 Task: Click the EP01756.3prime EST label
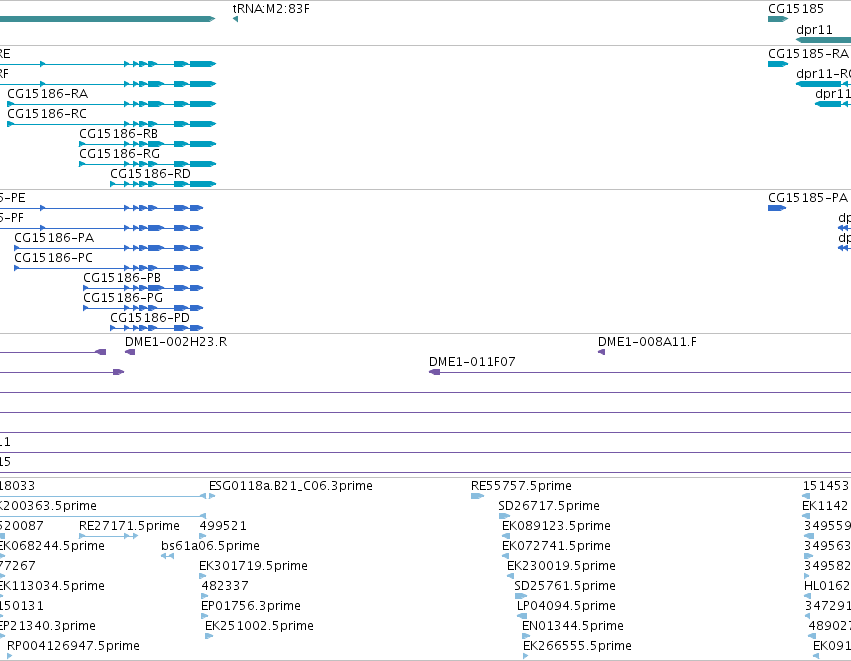pos(251,606)
